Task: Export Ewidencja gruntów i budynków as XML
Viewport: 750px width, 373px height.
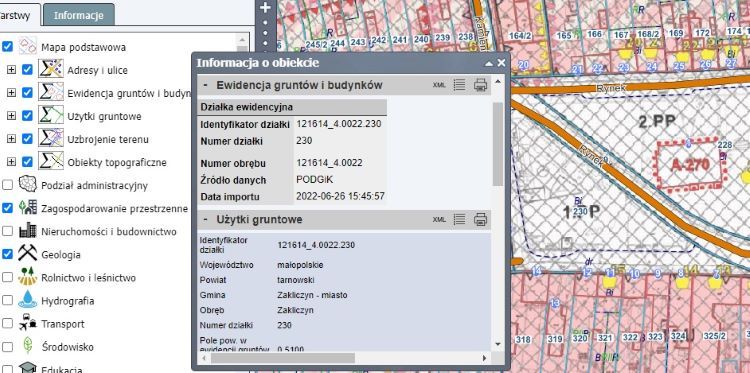Action: (x=439, y=85)
